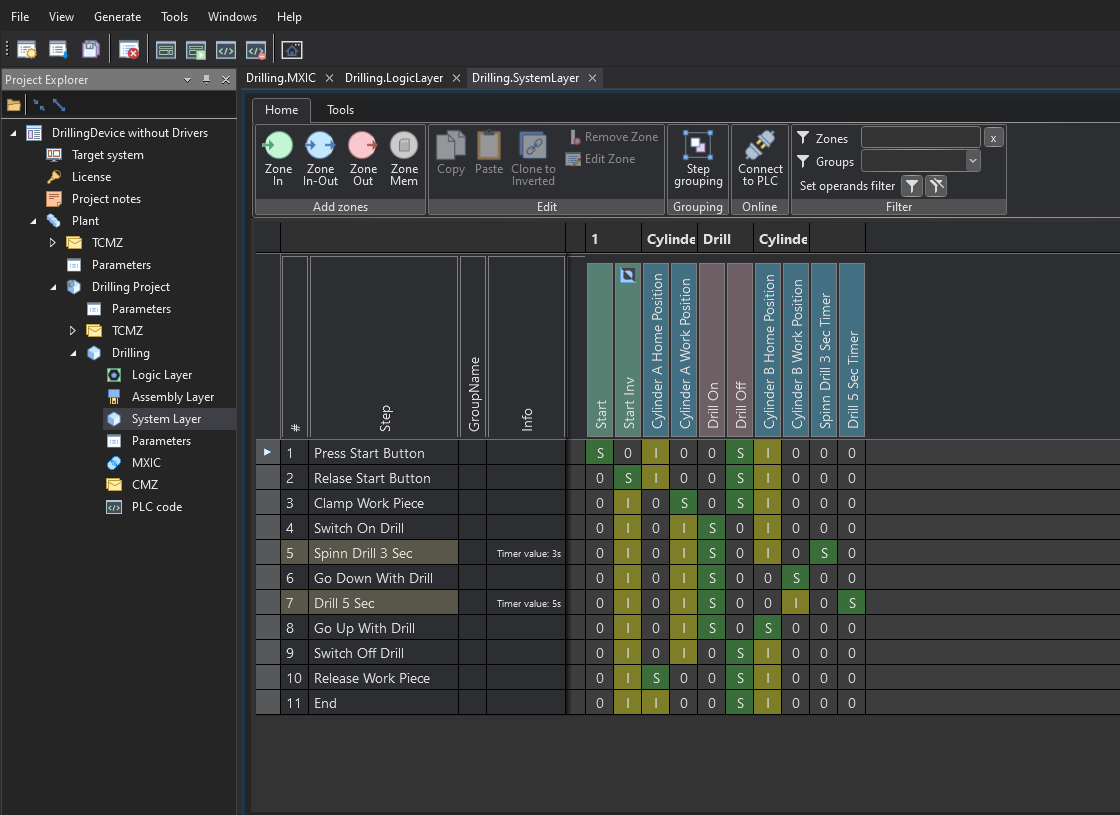The height and width of the screenshot is (815, 1120).
Task: Click the green S cell in Press Start Button row under Start
Action: coord(600,453)
